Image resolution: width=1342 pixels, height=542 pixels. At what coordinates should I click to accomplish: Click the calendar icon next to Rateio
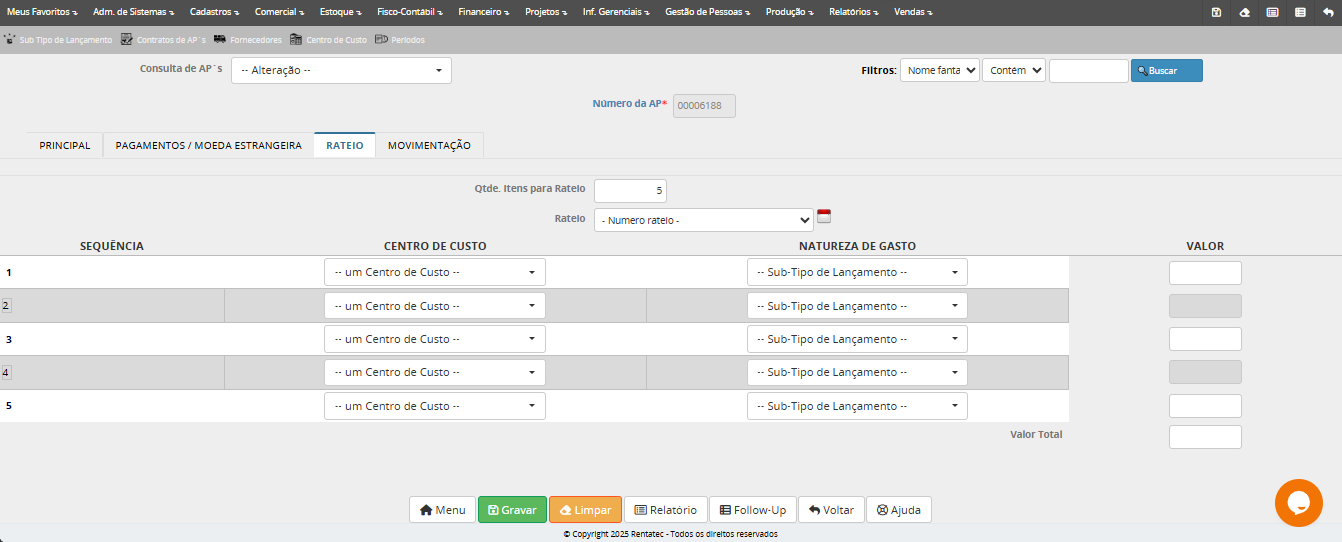tap(824, 216)
